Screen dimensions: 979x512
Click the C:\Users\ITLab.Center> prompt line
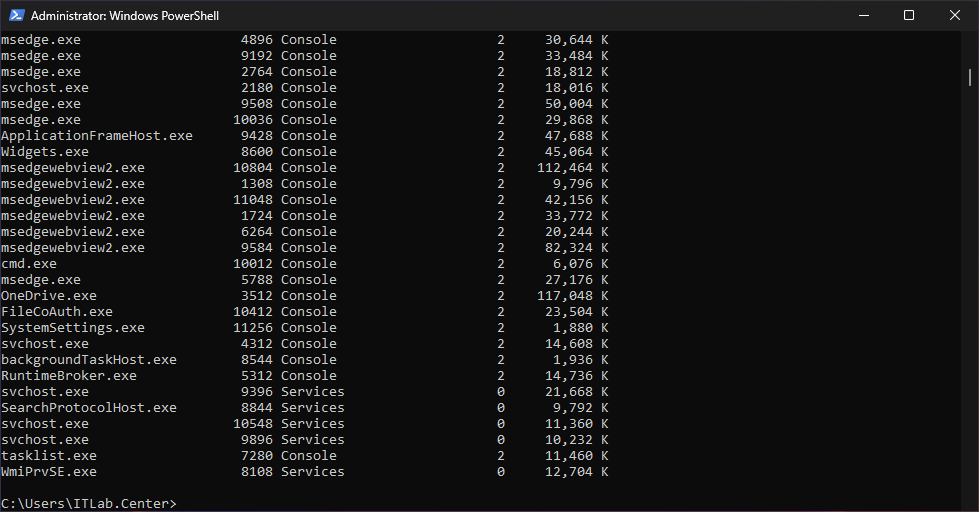coord(89,503)
